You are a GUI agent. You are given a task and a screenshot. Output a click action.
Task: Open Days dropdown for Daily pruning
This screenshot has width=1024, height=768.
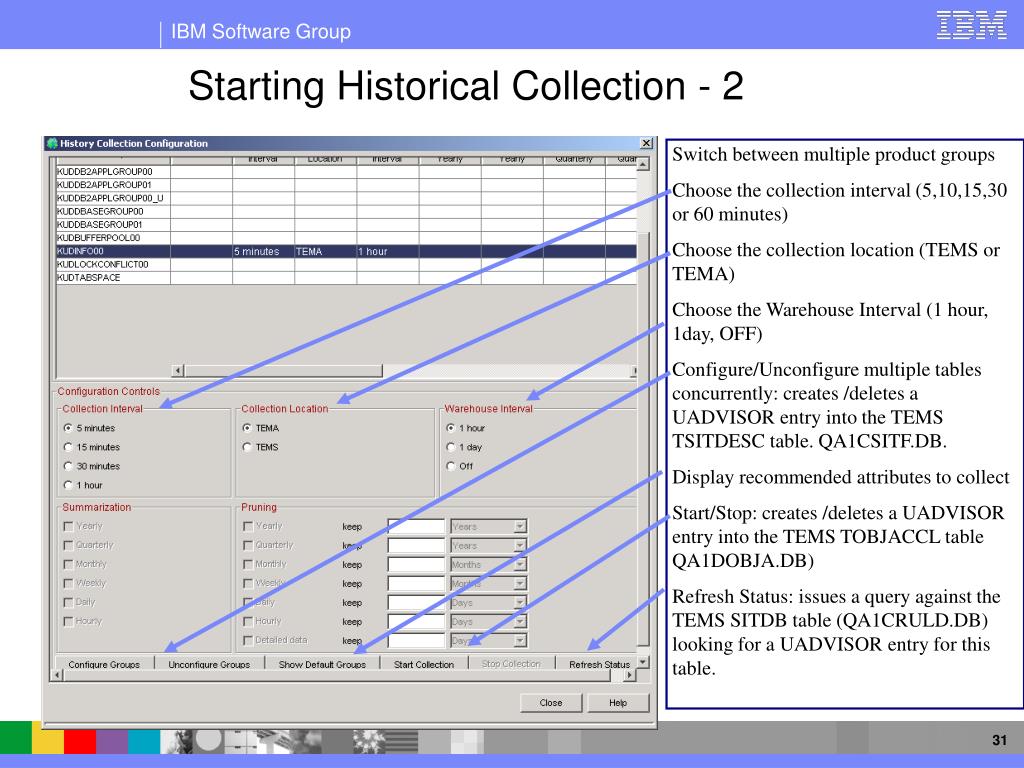[x=520, y=602]
